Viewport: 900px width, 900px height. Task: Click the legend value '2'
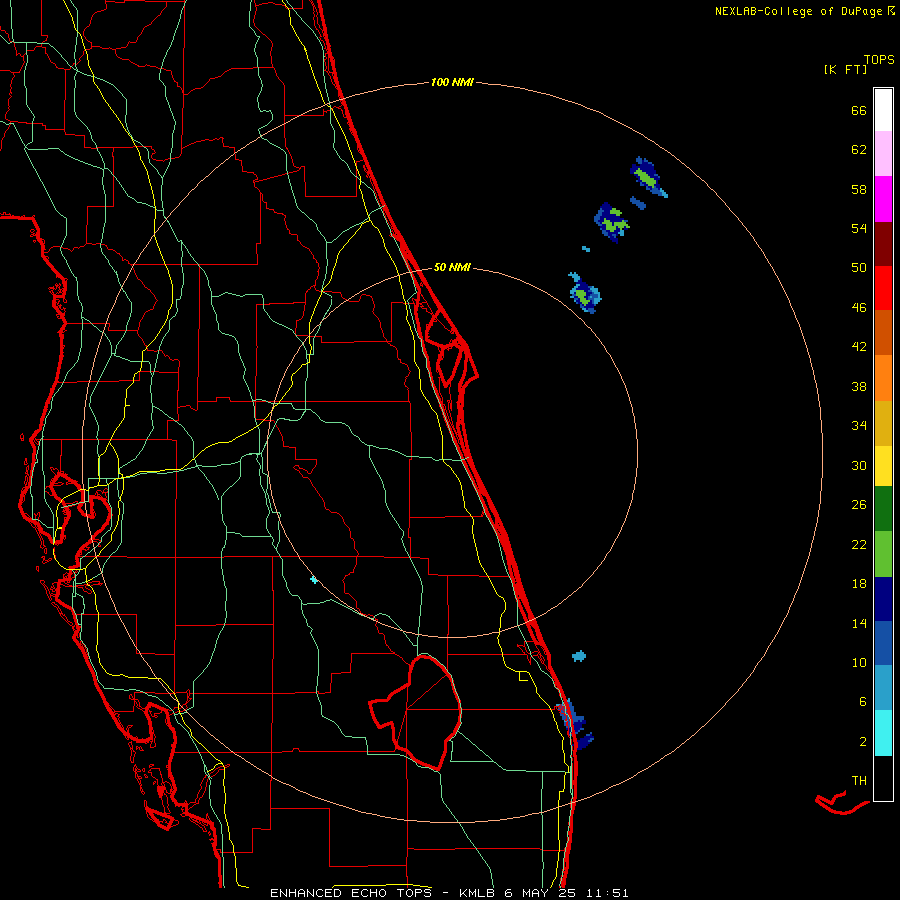(x=863, y=742)
